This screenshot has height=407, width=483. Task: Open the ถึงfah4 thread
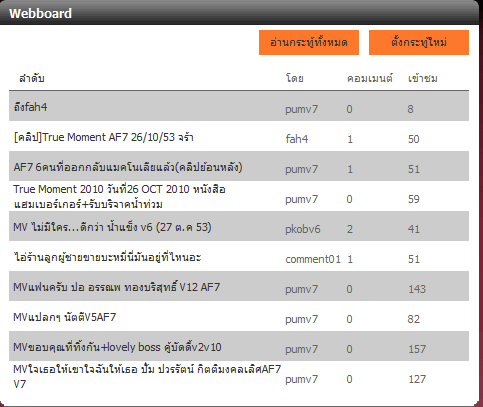[x=30, y=107]
